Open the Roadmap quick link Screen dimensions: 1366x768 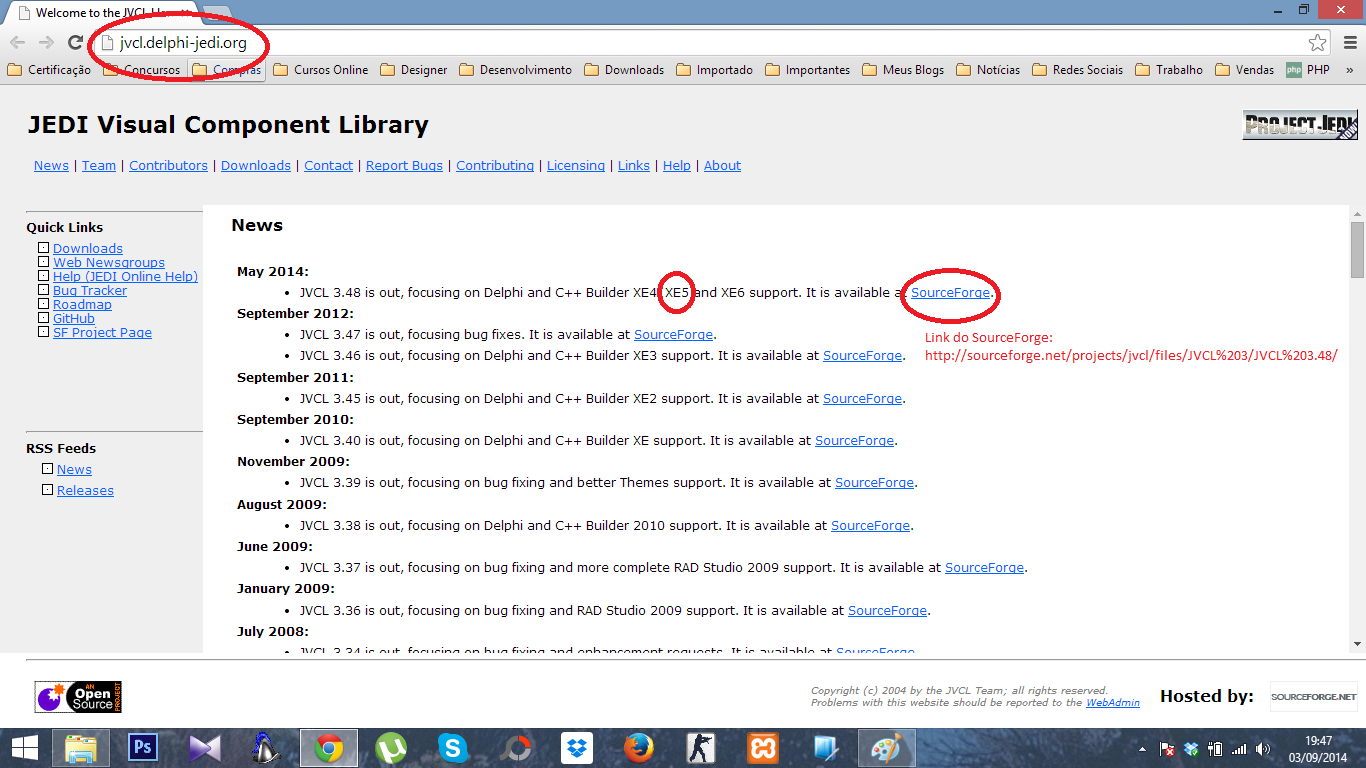point(82,305)
